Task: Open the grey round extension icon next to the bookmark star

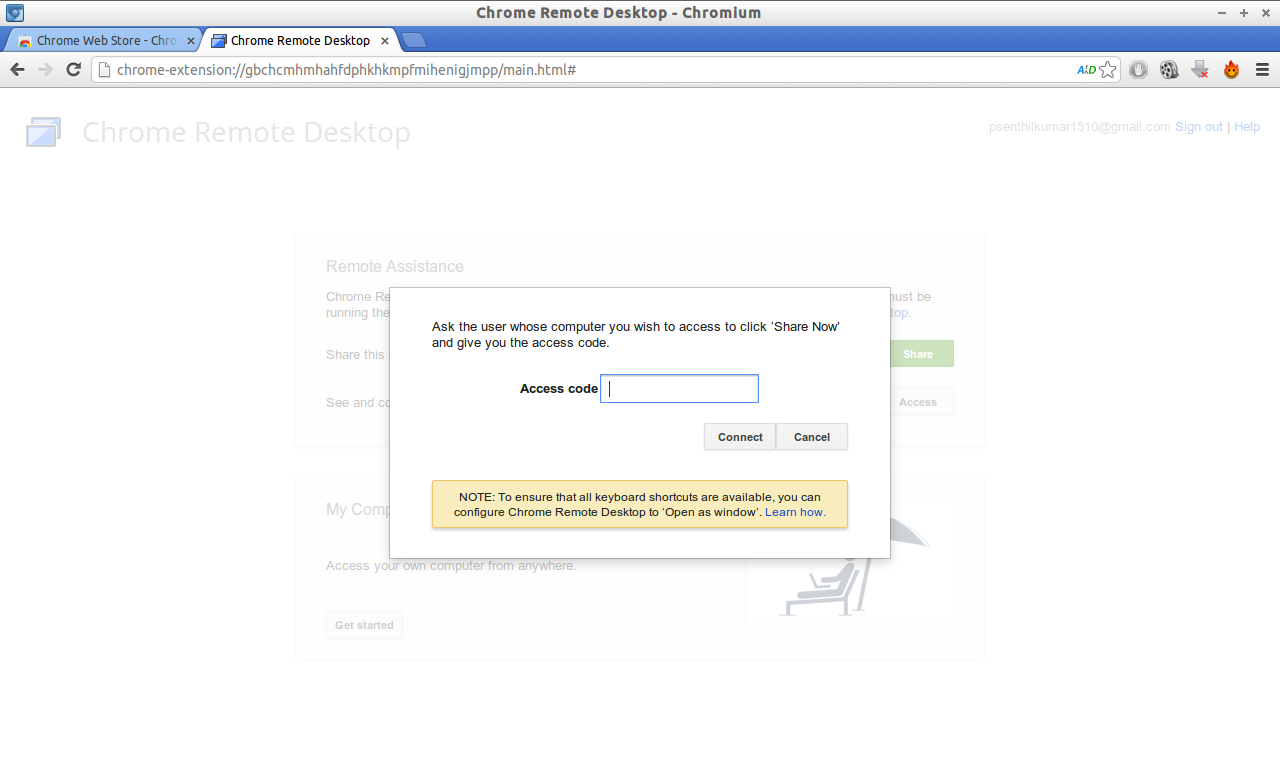Action: point(1138,70)
